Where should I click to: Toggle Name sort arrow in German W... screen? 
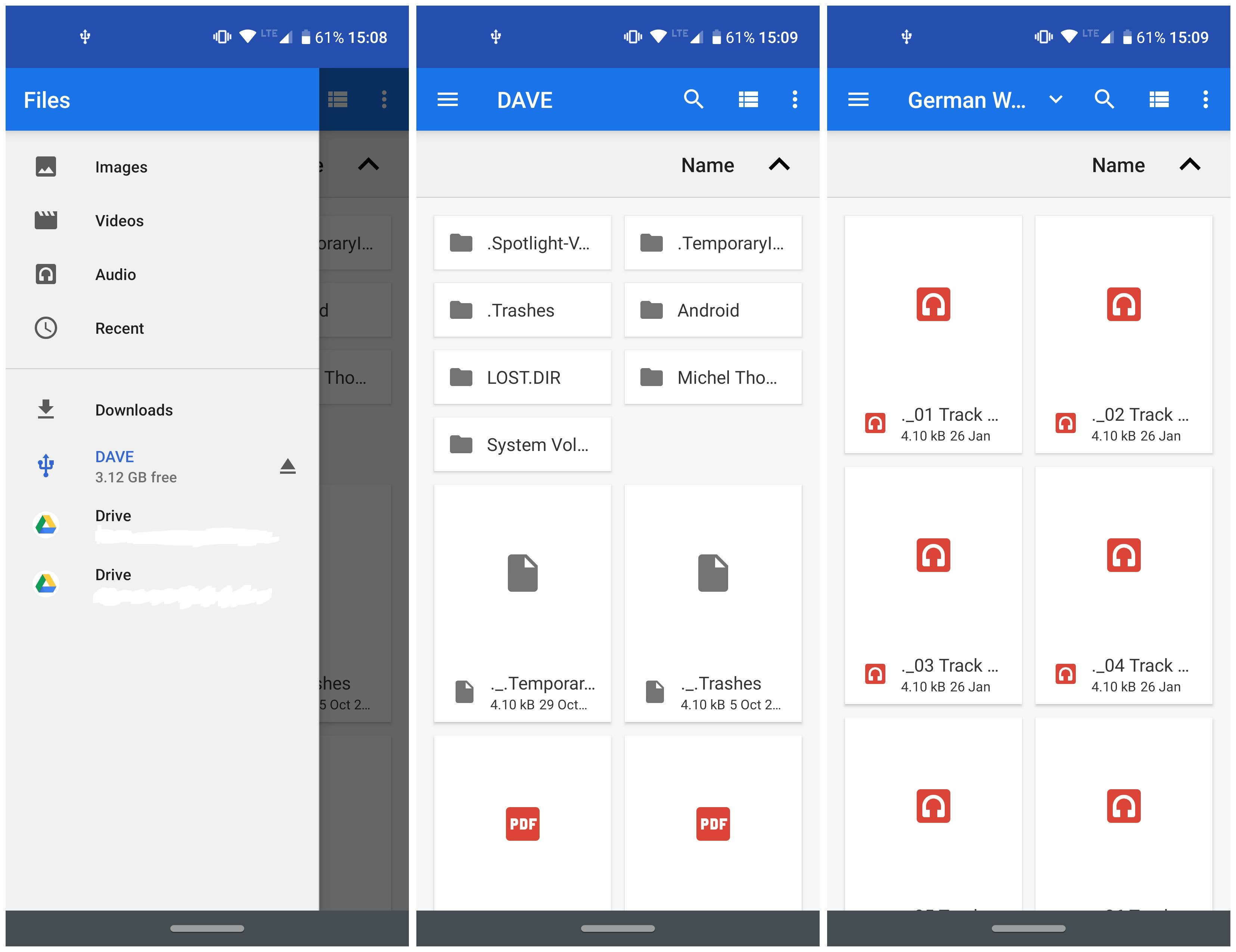pyautogui.click(x=1190, y=165)
